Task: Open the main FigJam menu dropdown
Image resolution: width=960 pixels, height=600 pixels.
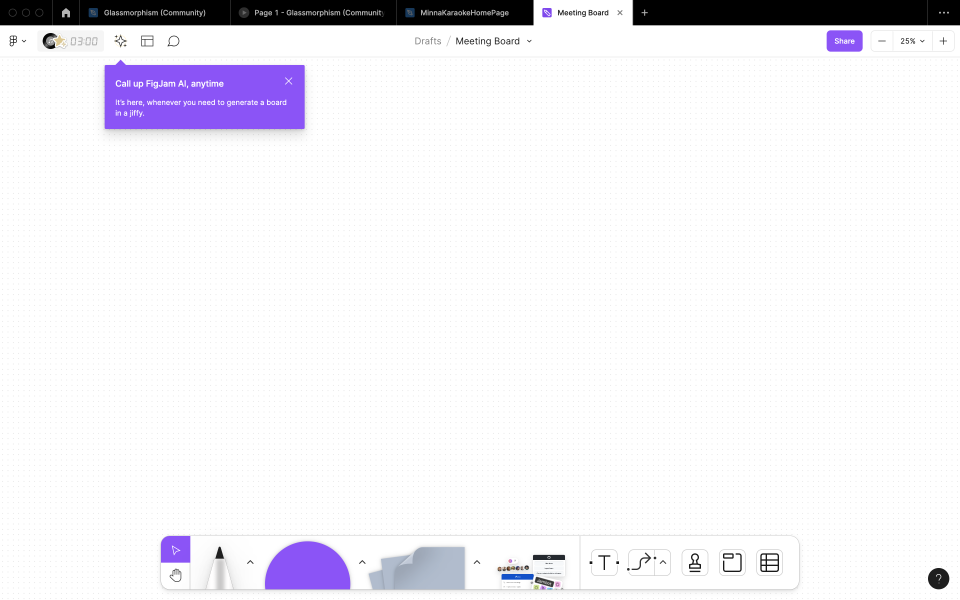Action: click(14, 41)
